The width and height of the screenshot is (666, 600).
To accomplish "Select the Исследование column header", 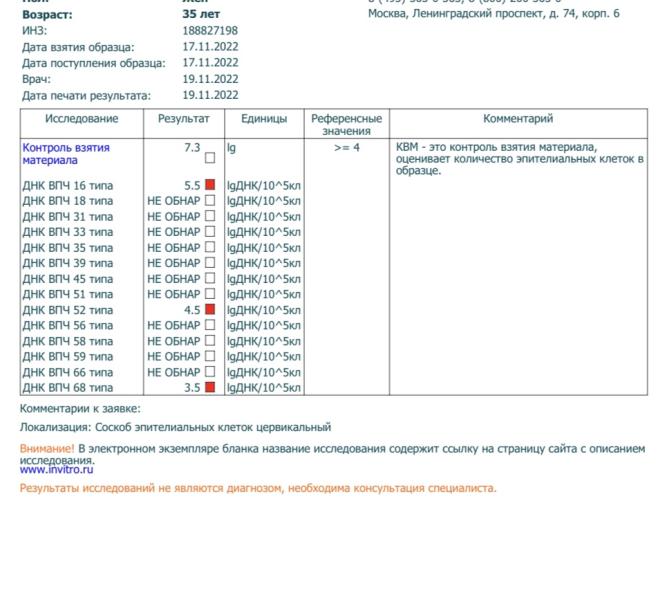I will [x=82, y=118].
